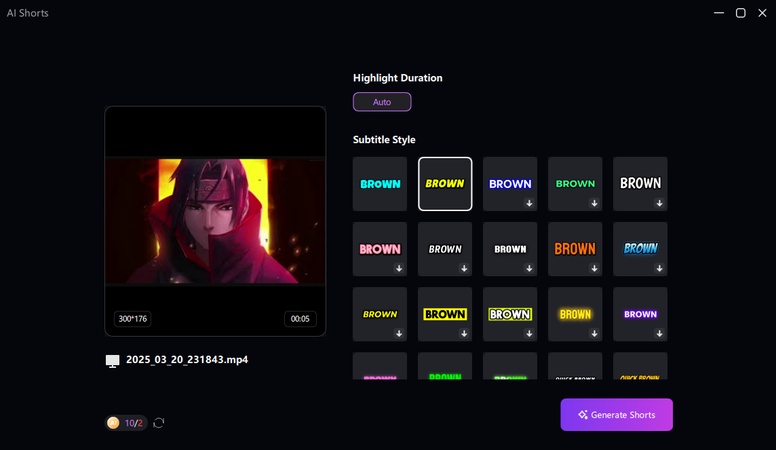Select the thin white italic BROWN style
The width and height of the screenshot is (776, 450).
[x=445, y=249]
